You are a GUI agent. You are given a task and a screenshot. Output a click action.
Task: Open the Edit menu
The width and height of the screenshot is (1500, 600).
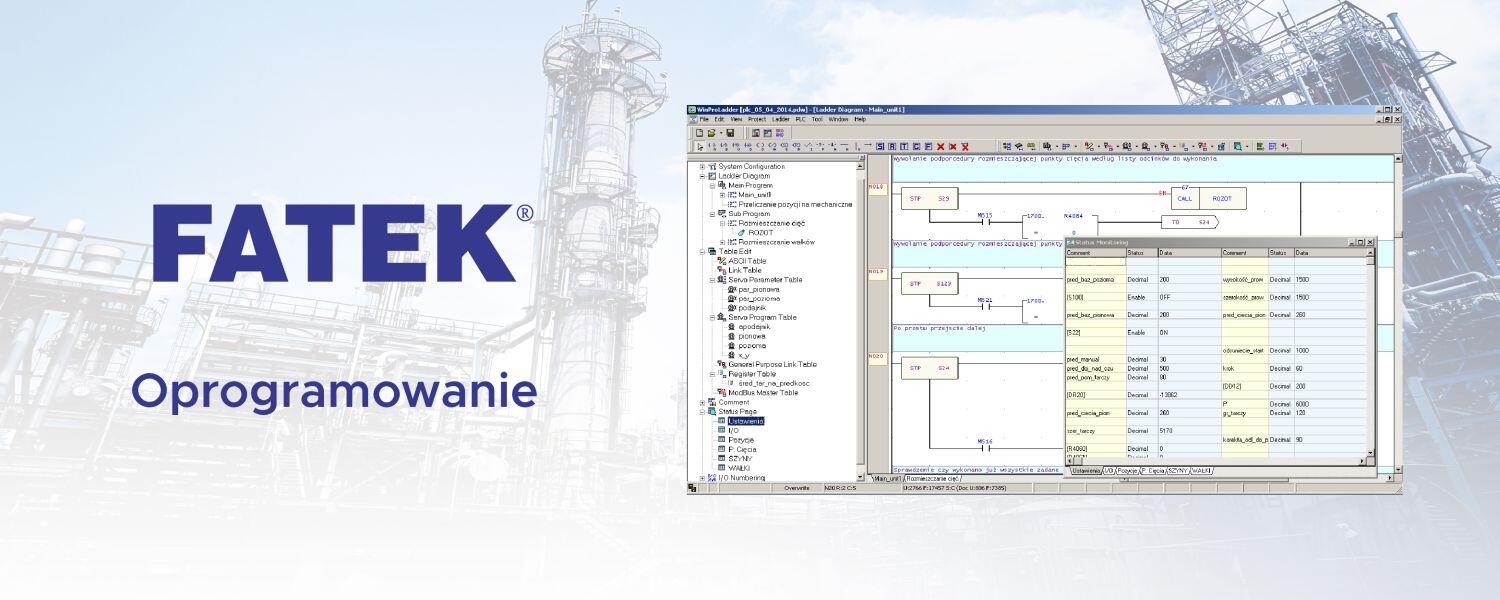pyautogui.click(x=719, y=119)
